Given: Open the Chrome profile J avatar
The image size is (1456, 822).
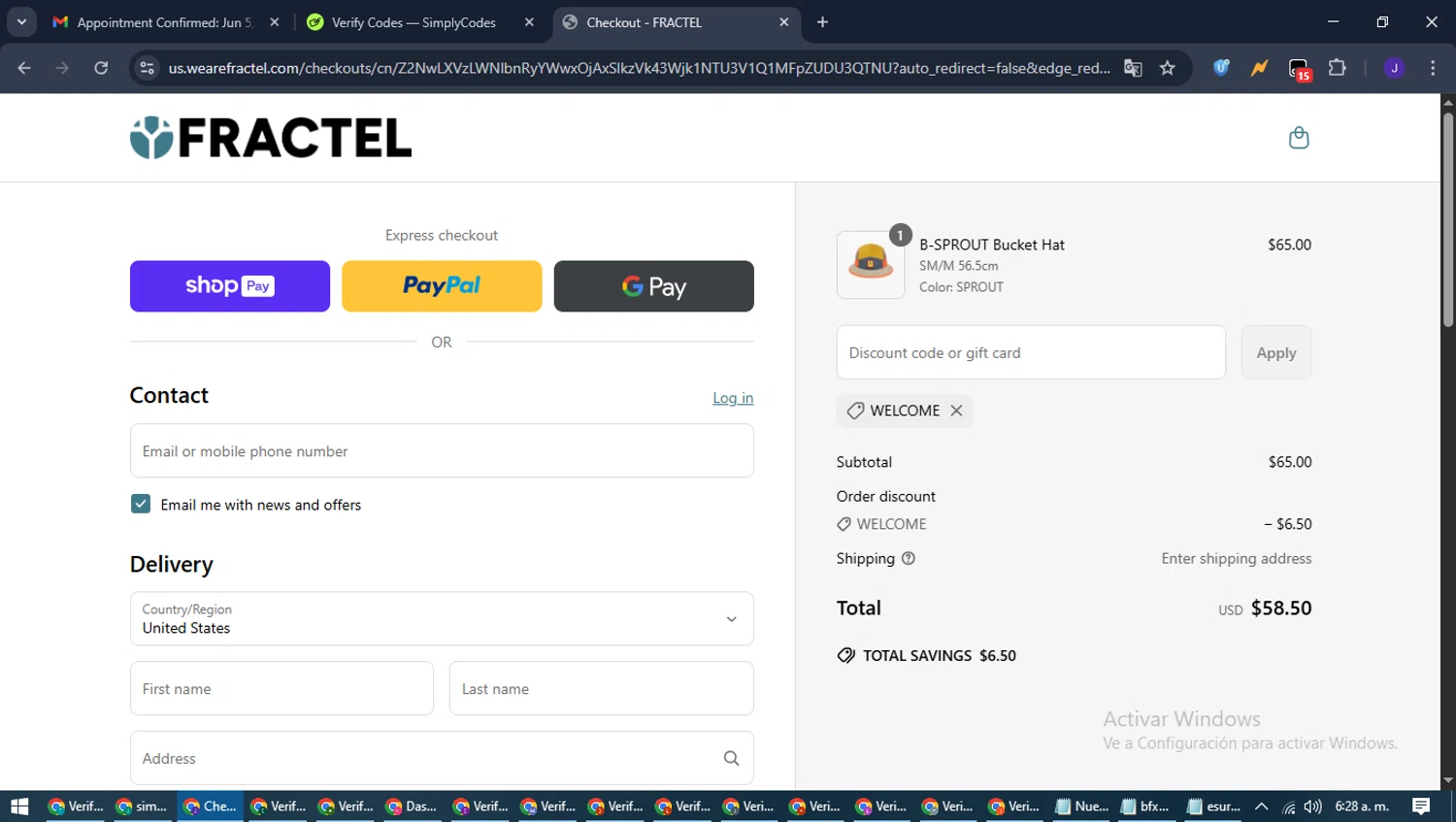Looking at the screenshot, I should point(1394,68).
